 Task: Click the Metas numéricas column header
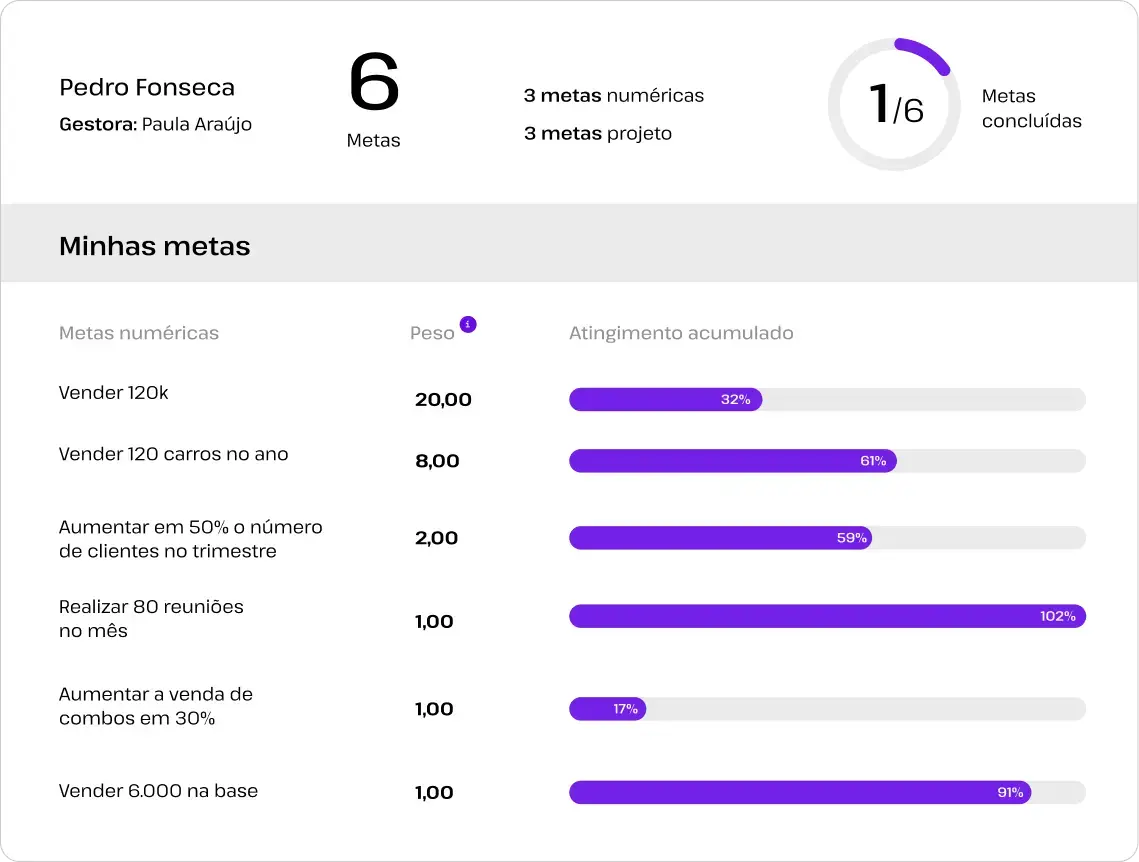139,333
